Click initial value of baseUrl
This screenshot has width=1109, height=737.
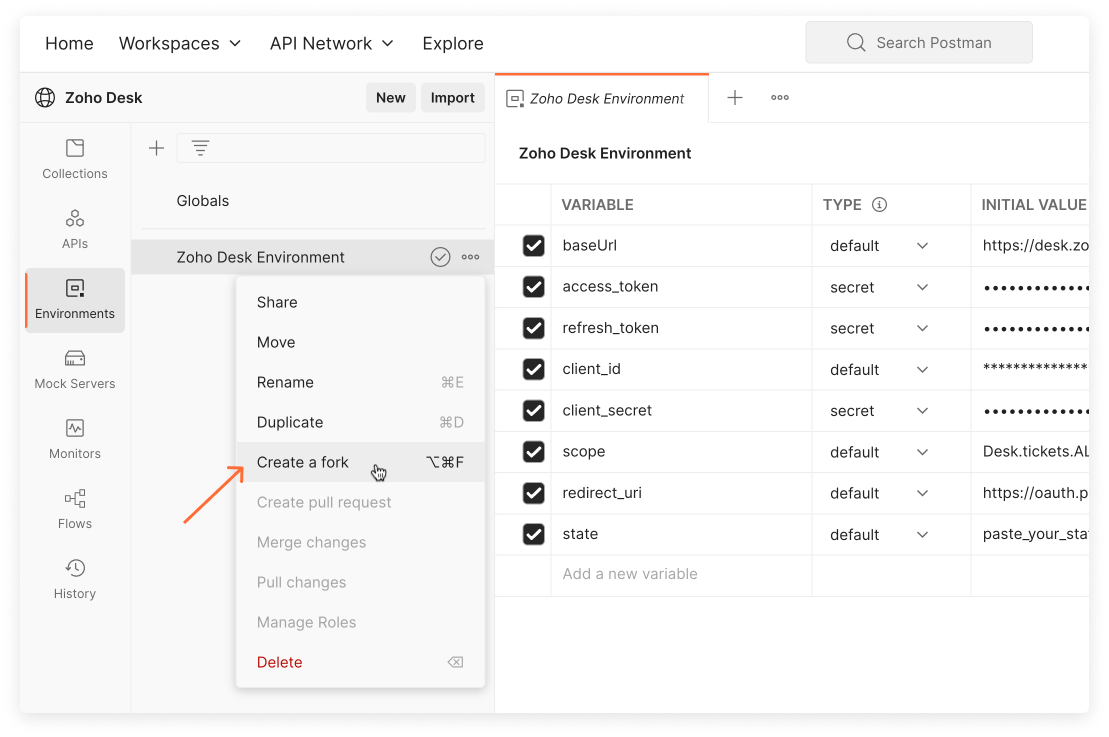coord(1030,245)
